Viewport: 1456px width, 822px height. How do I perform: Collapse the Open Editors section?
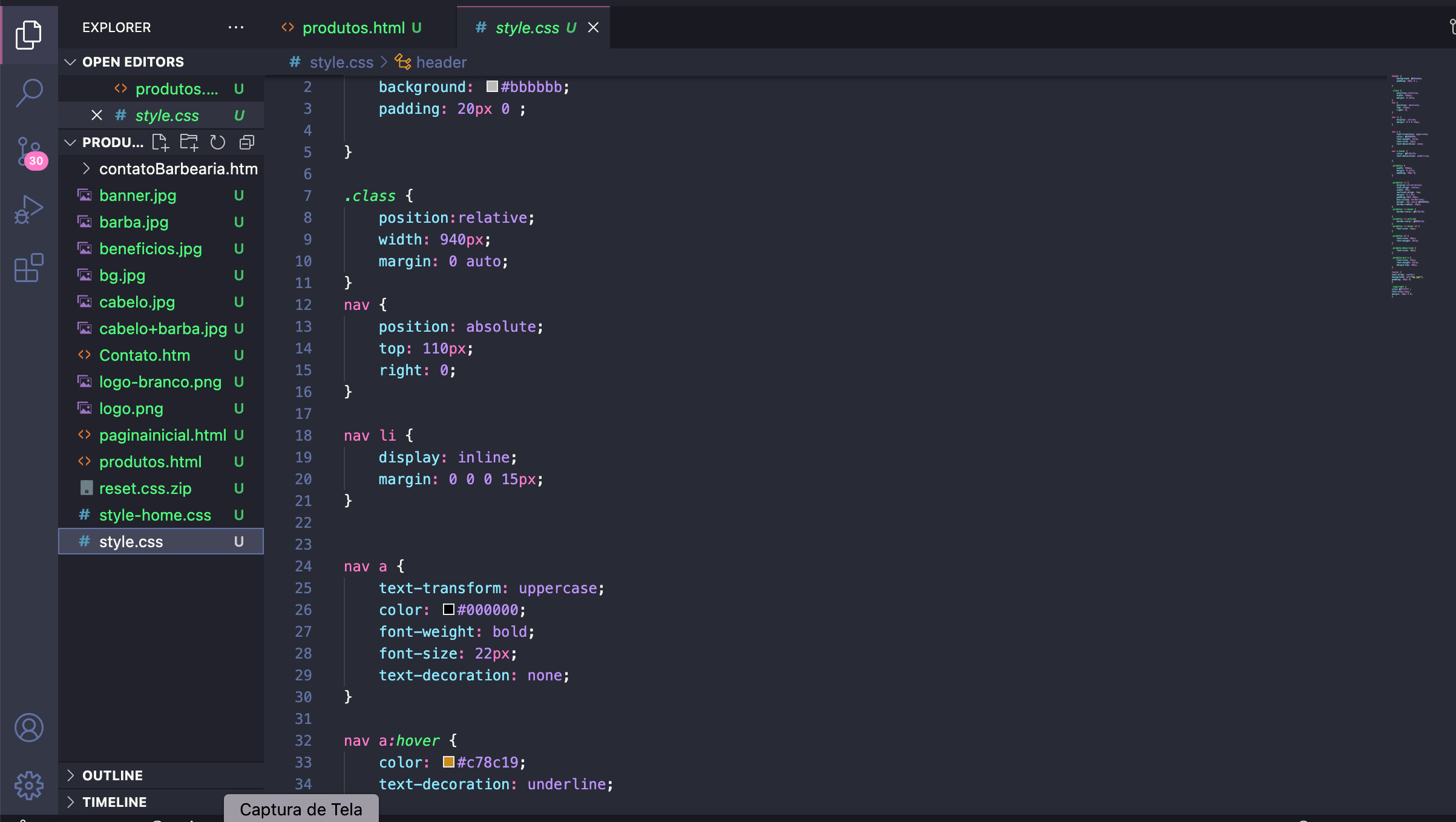70,62
